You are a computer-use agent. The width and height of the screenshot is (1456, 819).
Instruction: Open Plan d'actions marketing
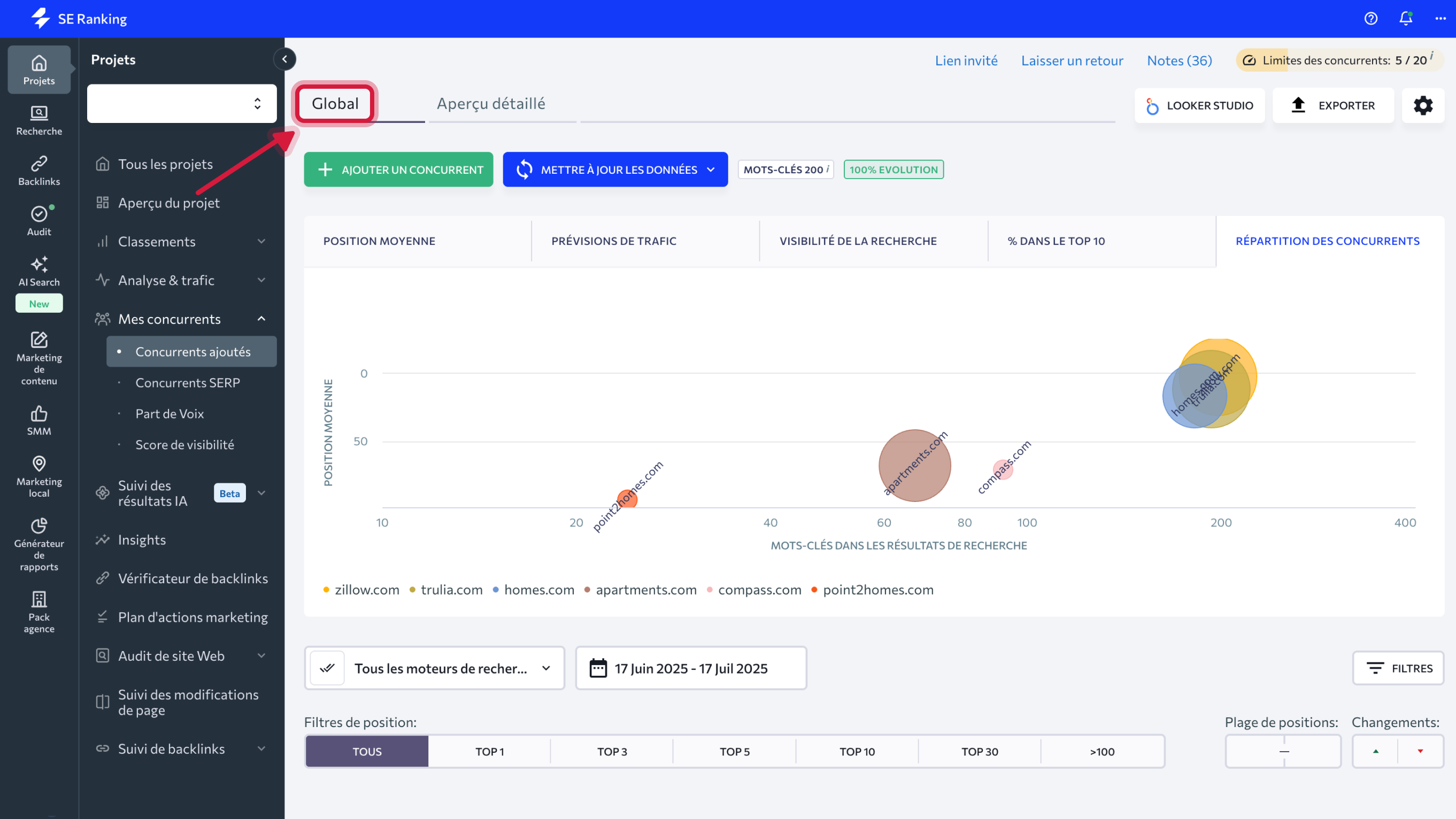pos(192,617)
